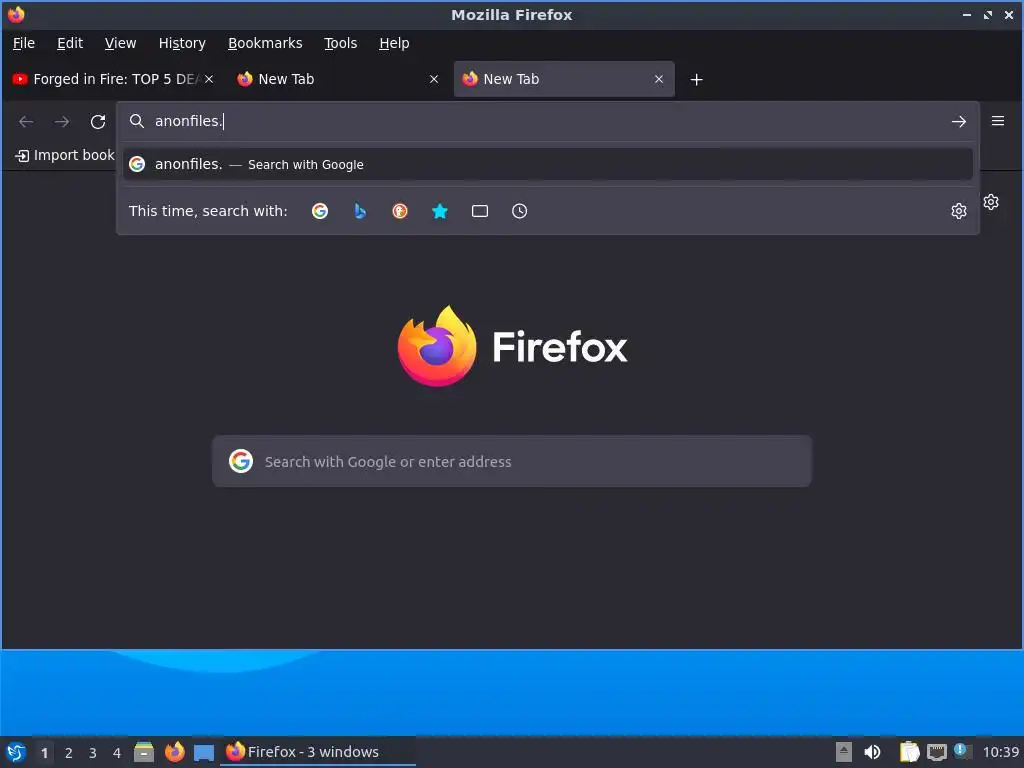Open search settings gear in the urlbar dropdown
This screenshot has width=1024, height=768.
[x=959, y=211]
